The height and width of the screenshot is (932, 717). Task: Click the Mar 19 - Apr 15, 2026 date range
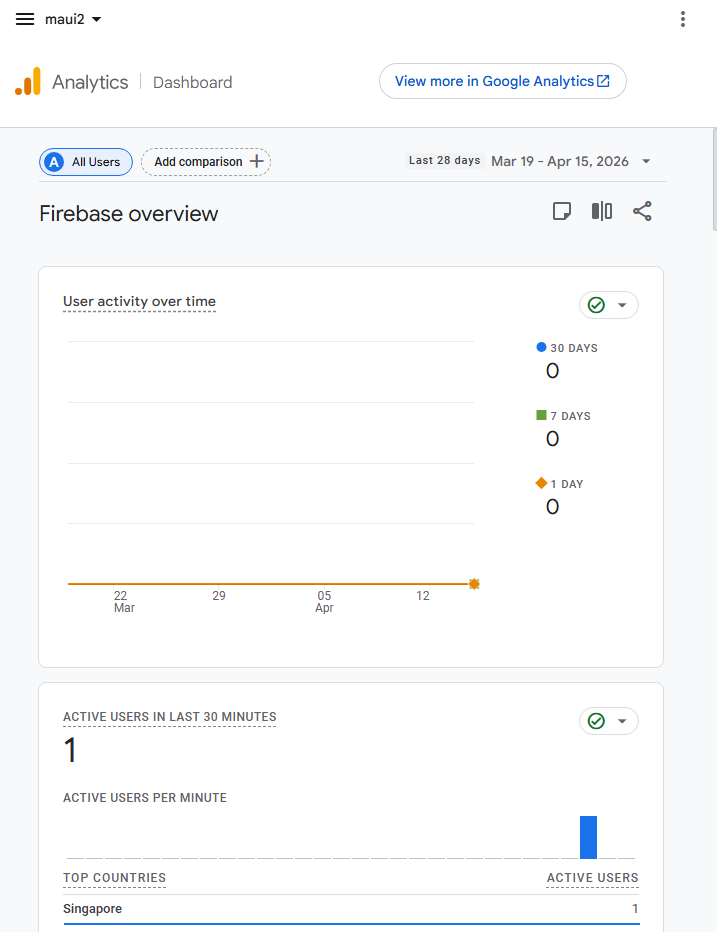point(559,161)
